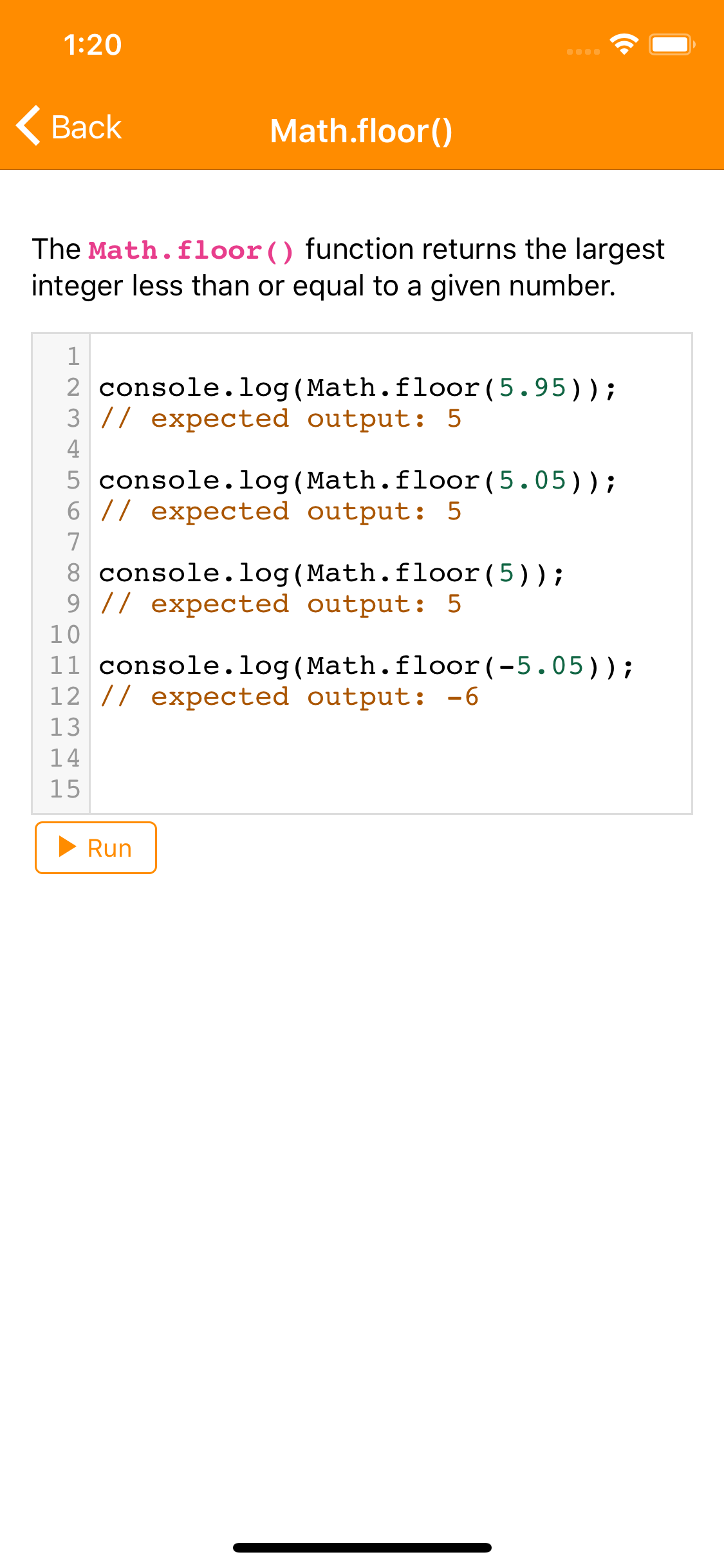This screenshot has width=724, height=1568.
Task: Tap line number 1 to toggle selection
Action: 73,357
